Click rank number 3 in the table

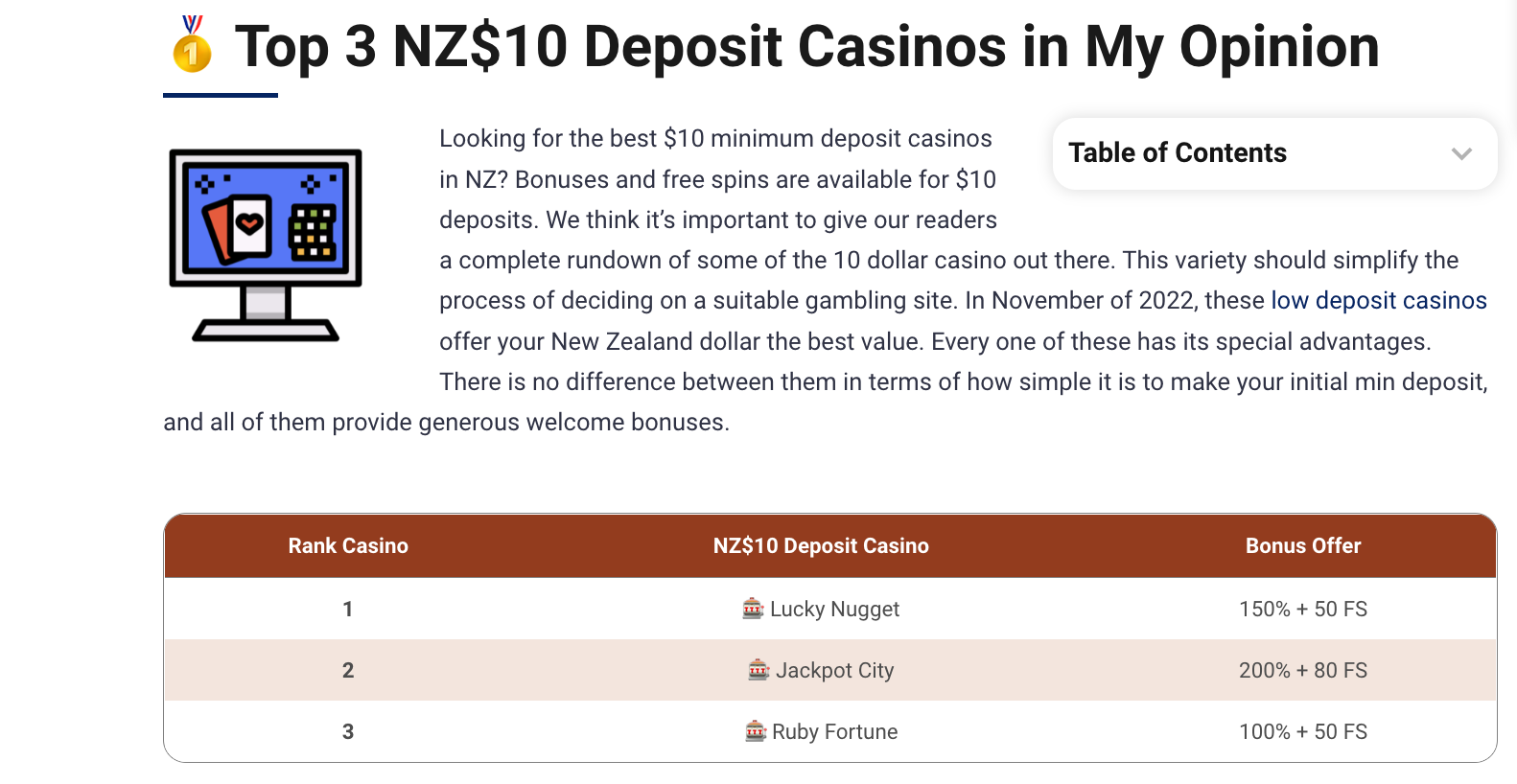tap(348, 731)
